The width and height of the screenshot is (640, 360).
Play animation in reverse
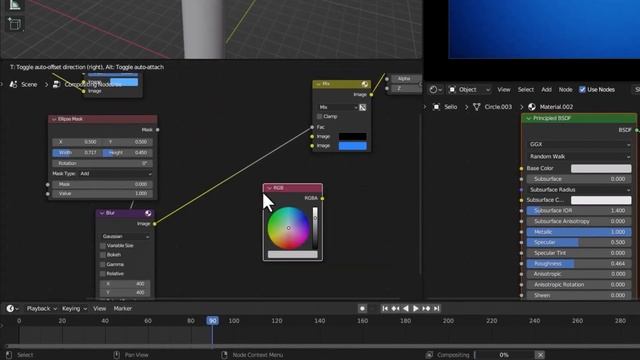coord(405,309)
